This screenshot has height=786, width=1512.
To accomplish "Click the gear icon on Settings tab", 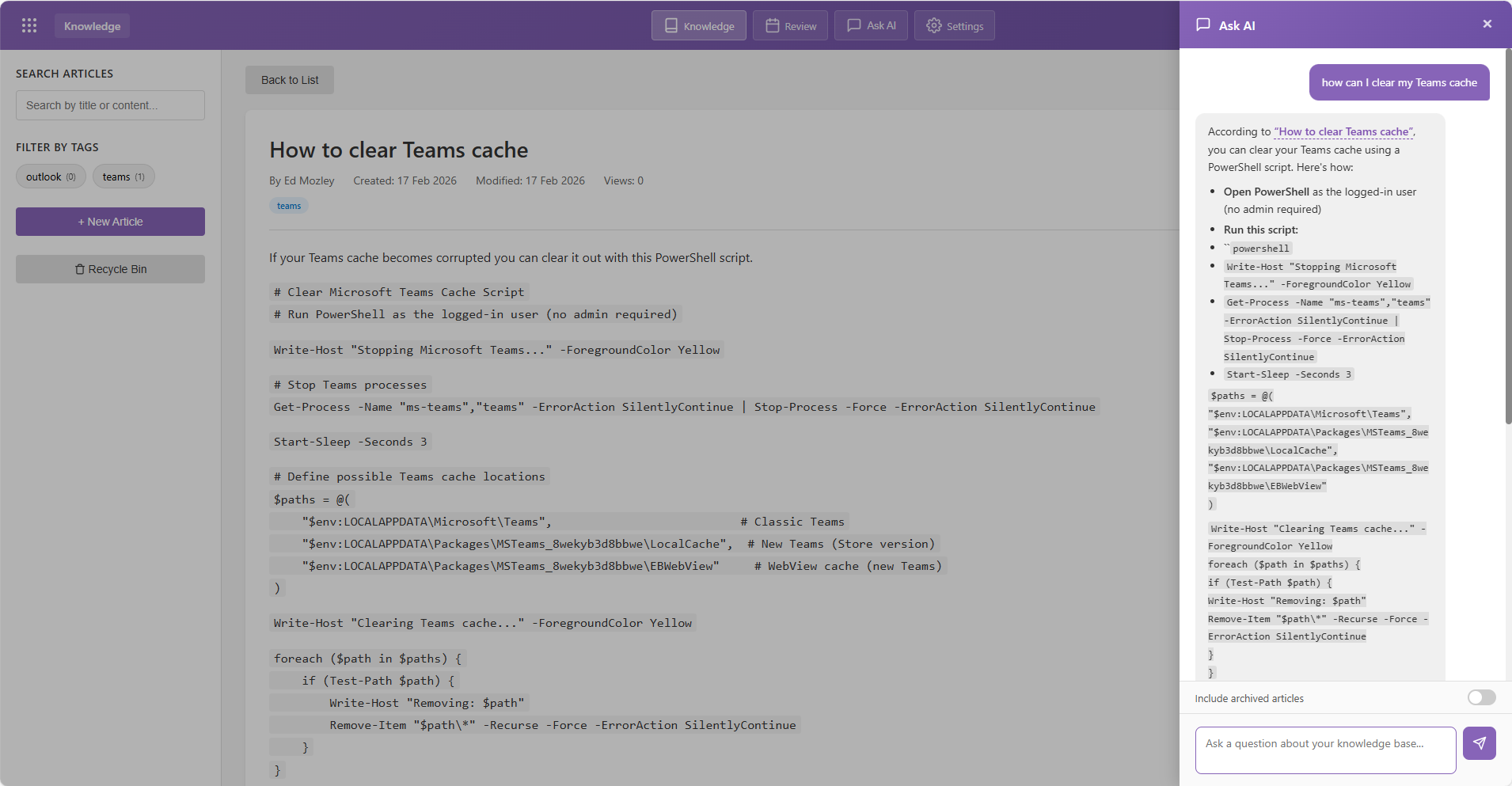I will (934, 25).
